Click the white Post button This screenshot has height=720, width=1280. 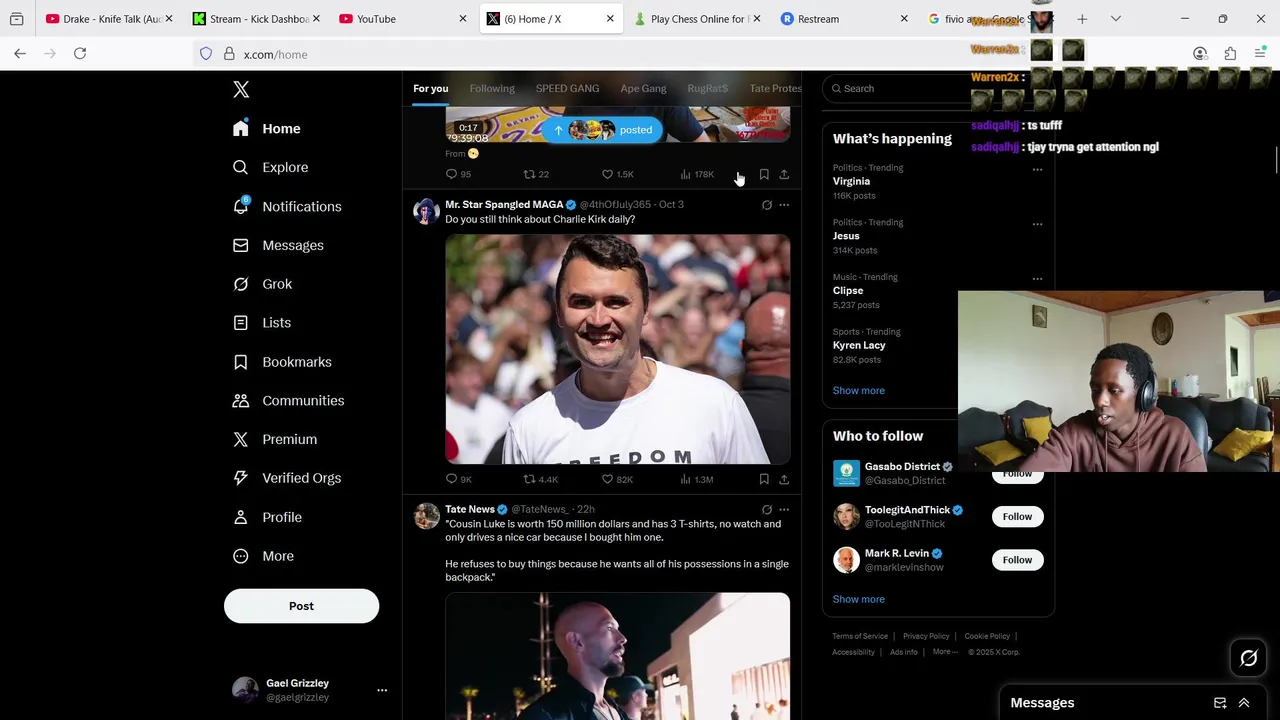tap(301, 606)
